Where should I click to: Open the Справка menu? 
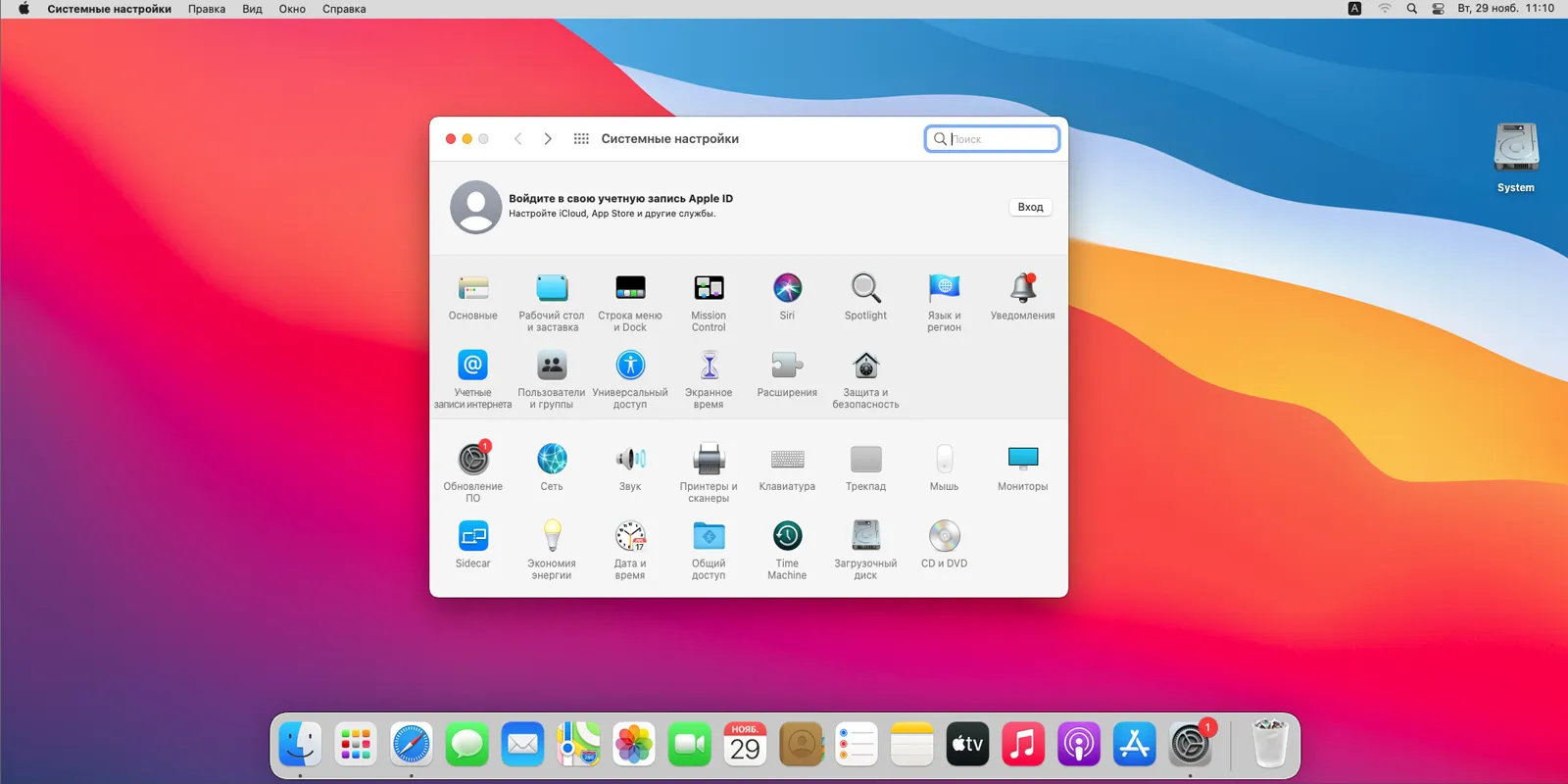[x=344, y=9]
